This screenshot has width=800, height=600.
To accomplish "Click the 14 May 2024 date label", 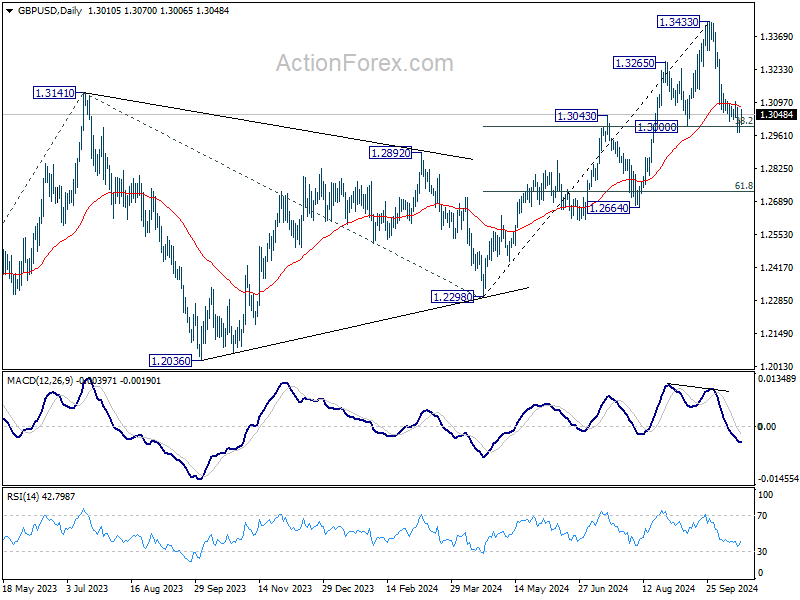I will point(541,588).
